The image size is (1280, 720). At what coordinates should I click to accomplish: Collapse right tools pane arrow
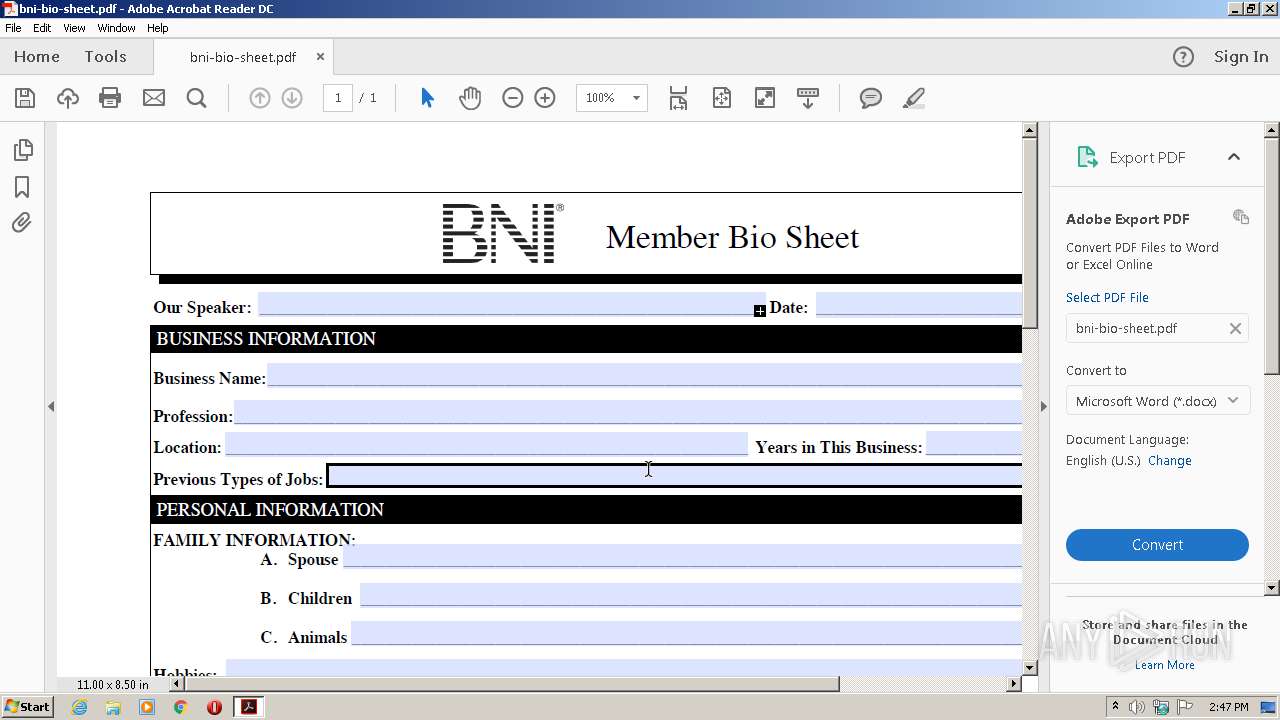(1043, 406)
